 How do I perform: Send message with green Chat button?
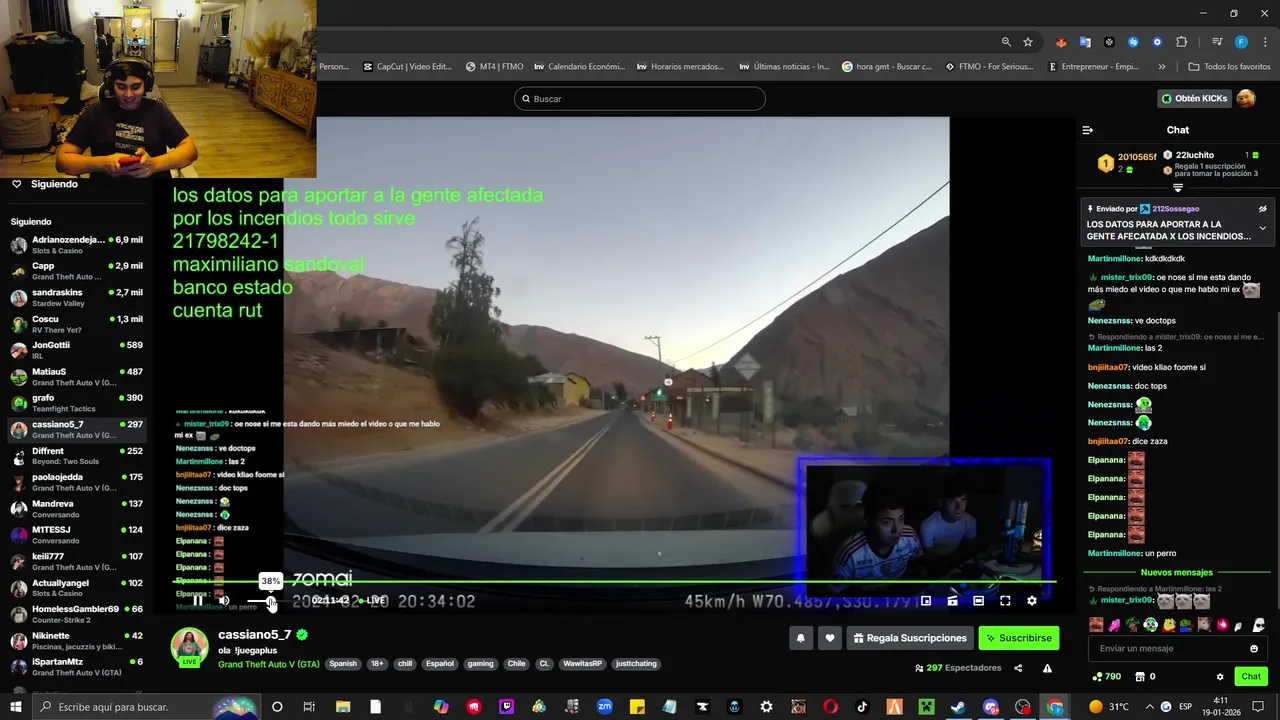click(x=1251, y=677)
